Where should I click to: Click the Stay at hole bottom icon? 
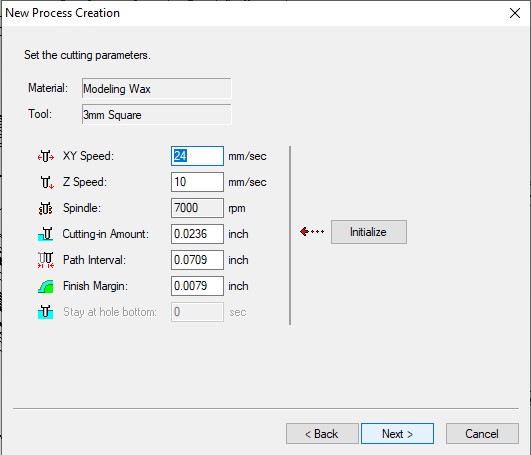coord(45,312)
